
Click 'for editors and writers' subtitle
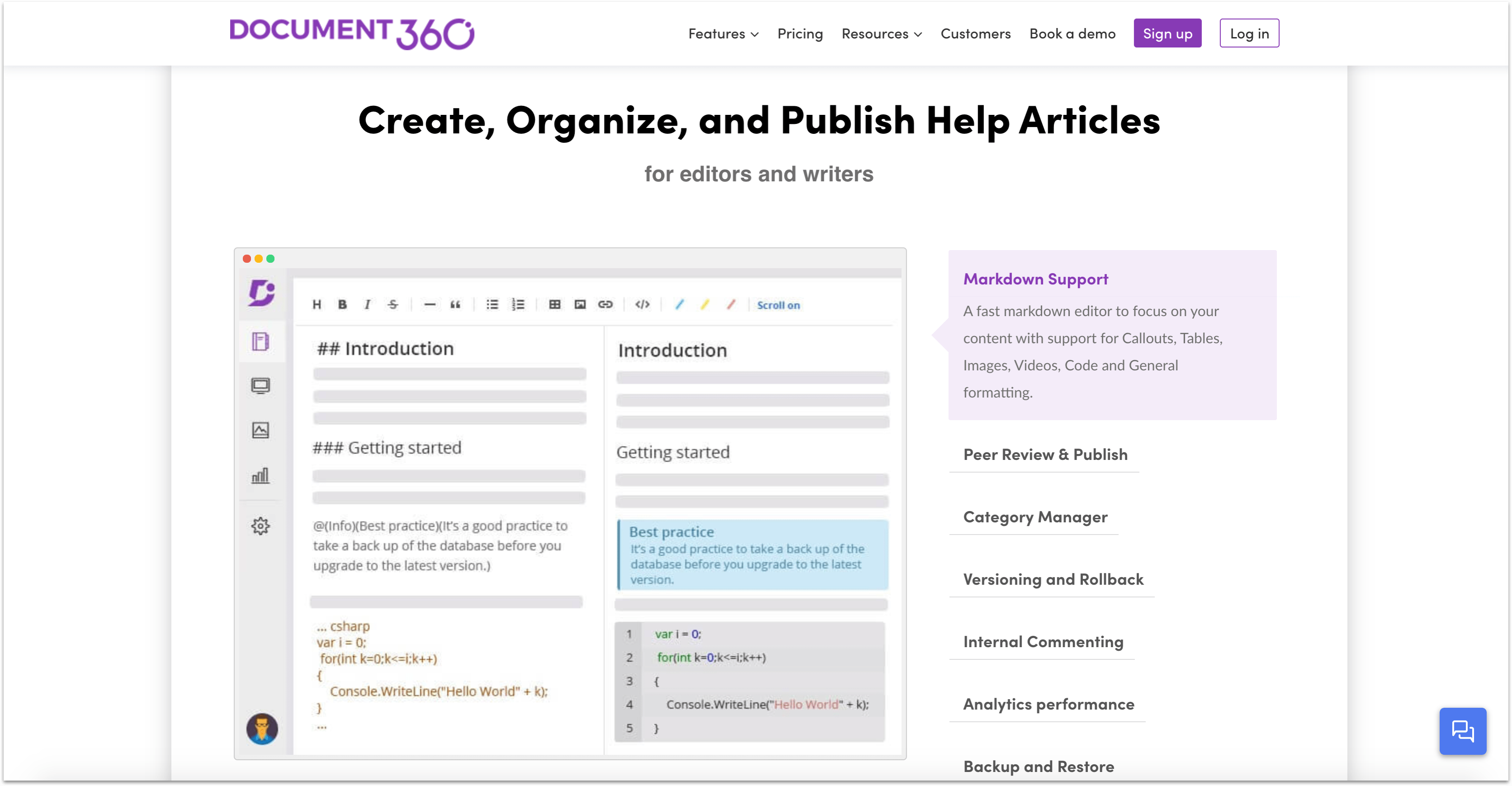[758, 174]
